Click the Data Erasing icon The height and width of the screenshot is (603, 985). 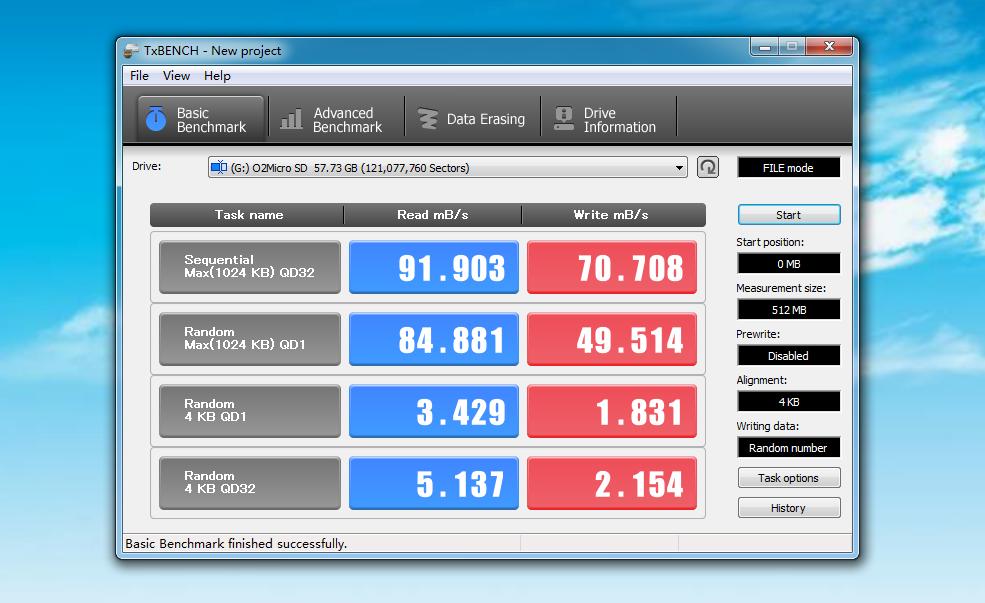[428, 119]
